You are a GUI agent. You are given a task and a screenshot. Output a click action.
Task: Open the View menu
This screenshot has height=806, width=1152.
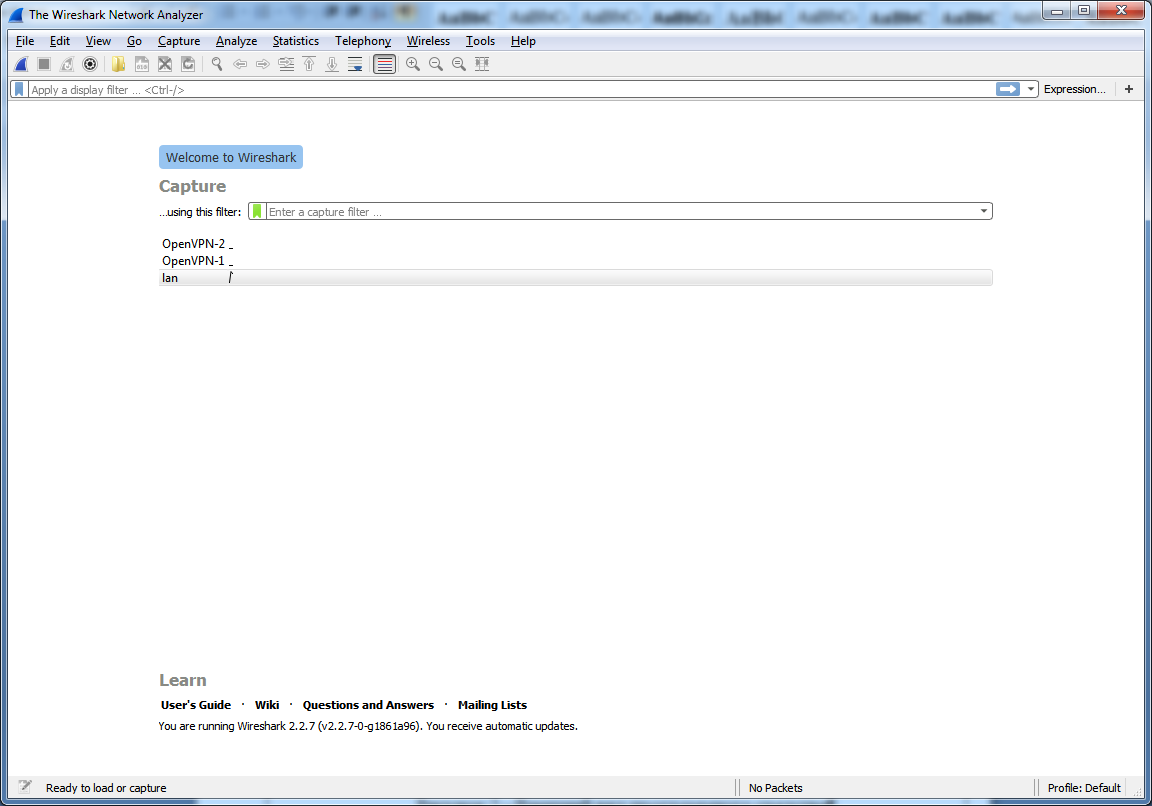coord(98,41)
